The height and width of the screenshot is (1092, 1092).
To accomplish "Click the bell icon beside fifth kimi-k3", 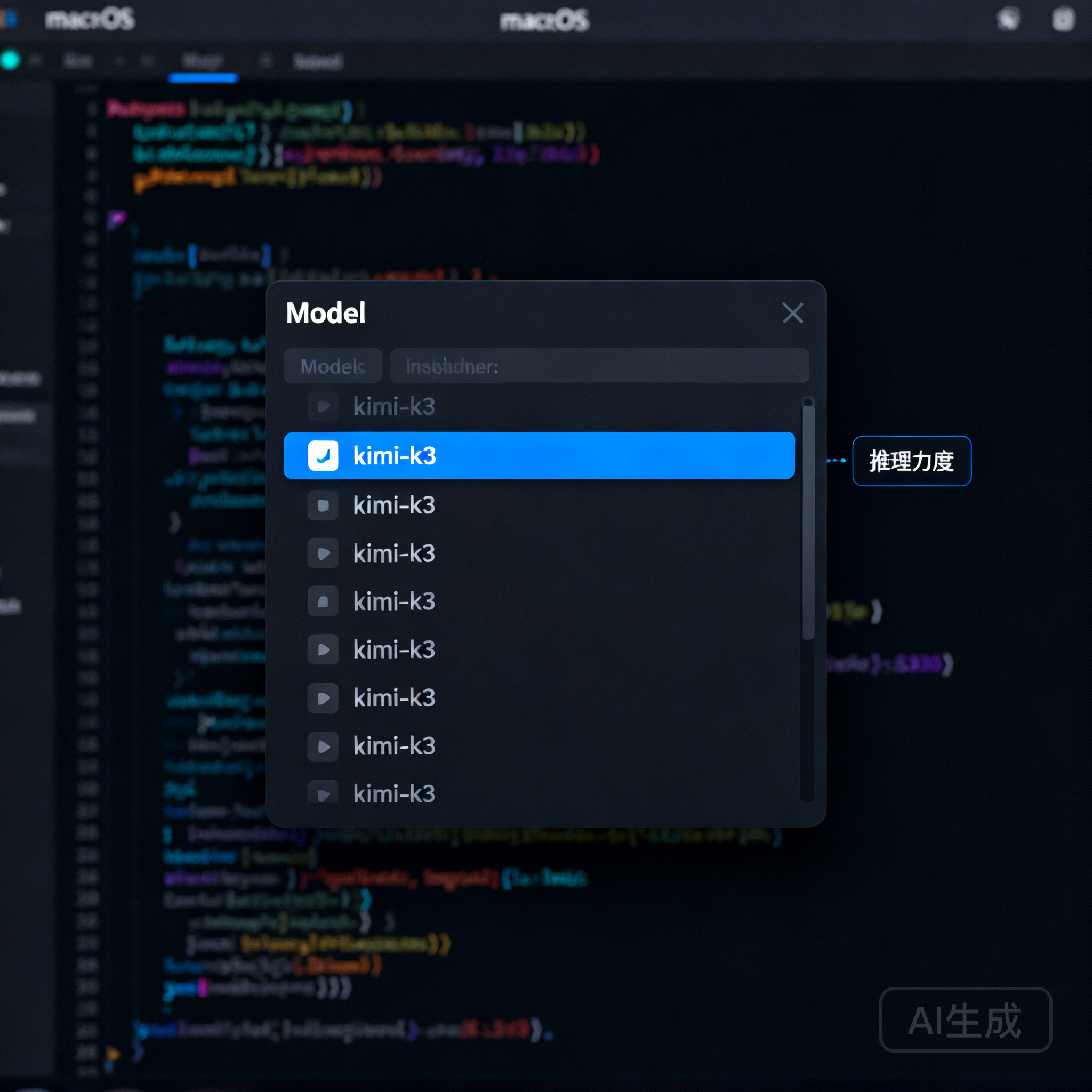I will click(x=323, y=601).
